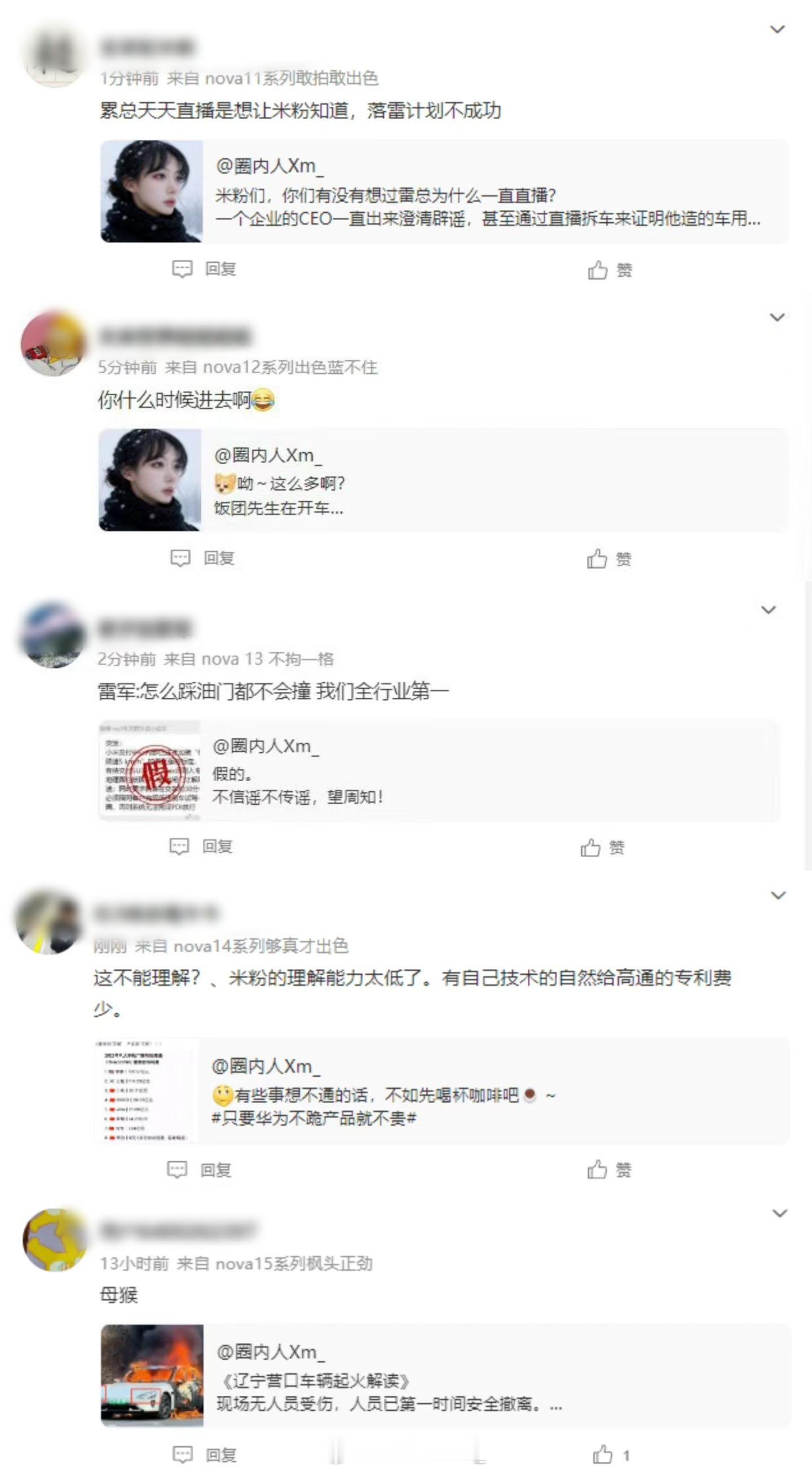Open the hashtag #只要华为不跪产品就不贵#
This screenshot has height=1472, width=812.
(x=314, y=1118)
